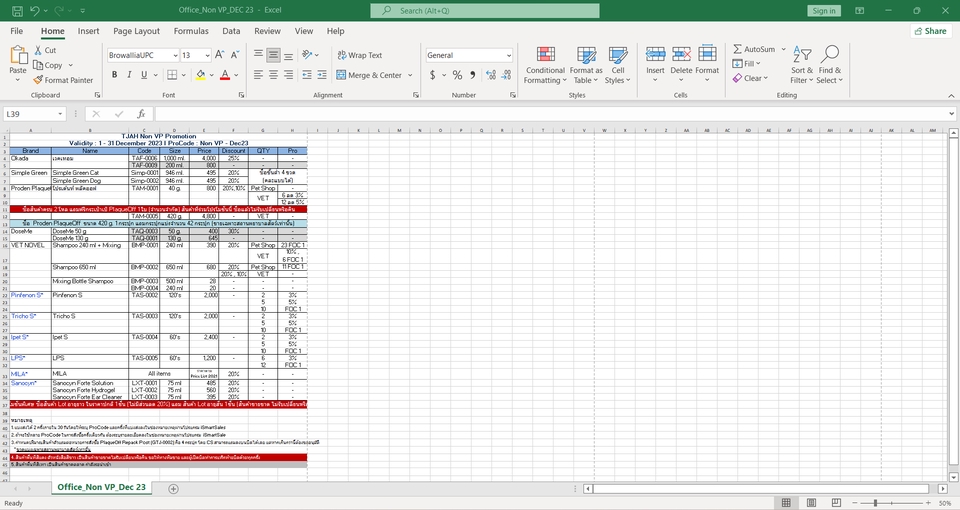
Task: Open Conditional Formatting icon
Action: click(546, 54)
